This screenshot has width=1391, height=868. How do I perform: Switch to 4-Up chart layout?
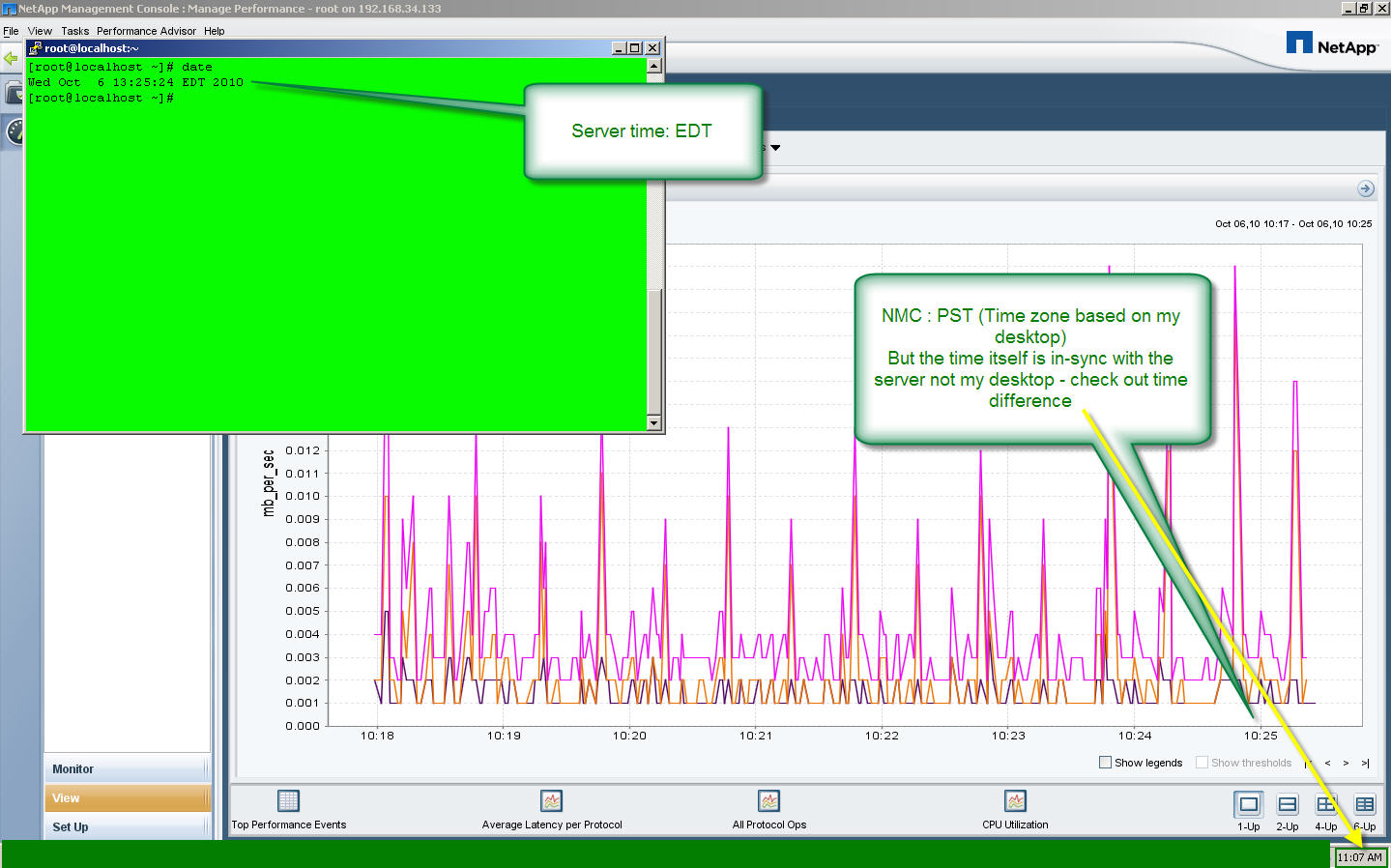click(1325, 804)
